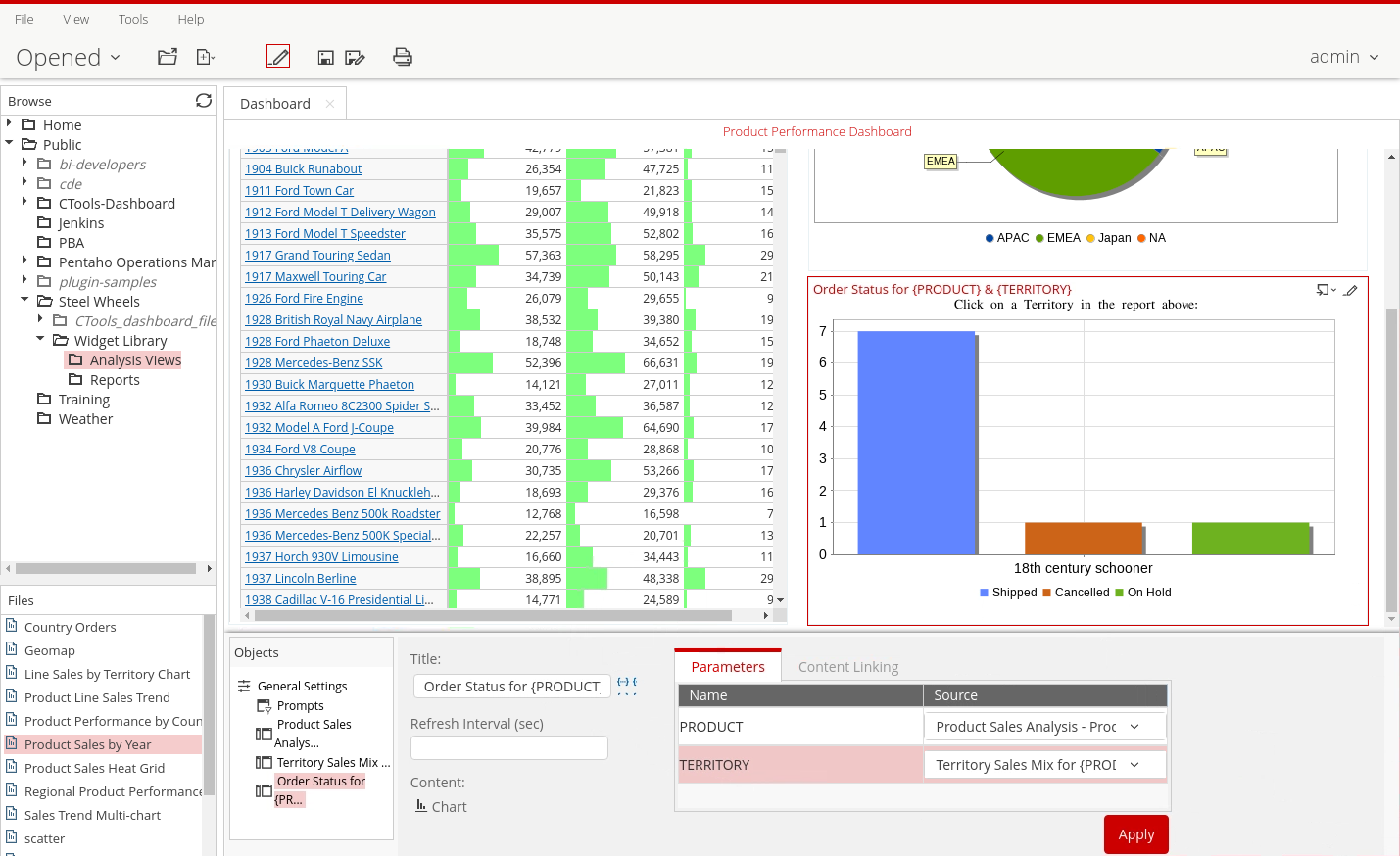Open the admin user dropdown menu
Screen dimensions: 1400x856
click(1344, 57)
